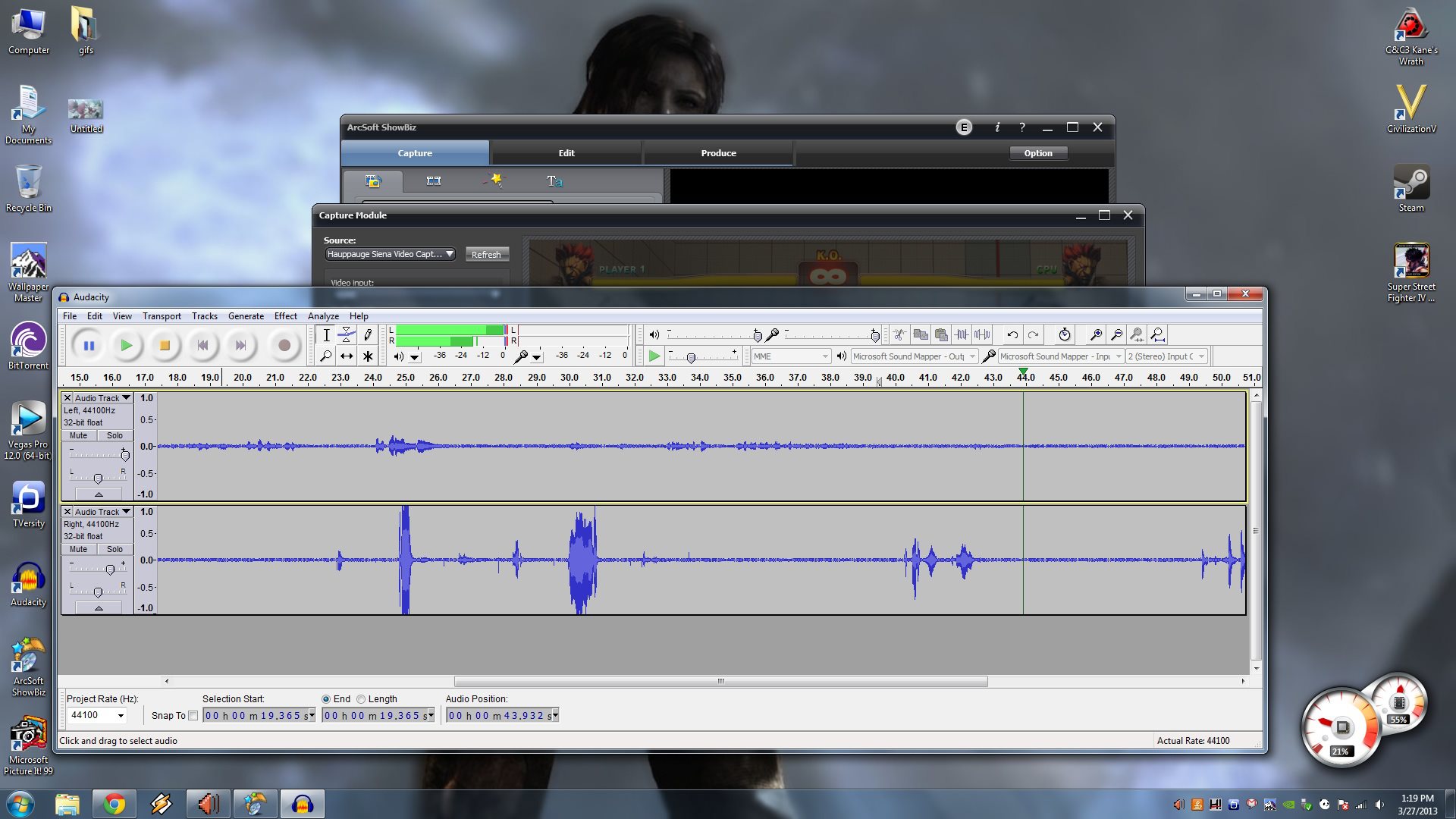Image resolution: width=1456 pixels, height=819 pixels.
Task: Open the Left track's Audio Track menu
Action: pos(103,398)
